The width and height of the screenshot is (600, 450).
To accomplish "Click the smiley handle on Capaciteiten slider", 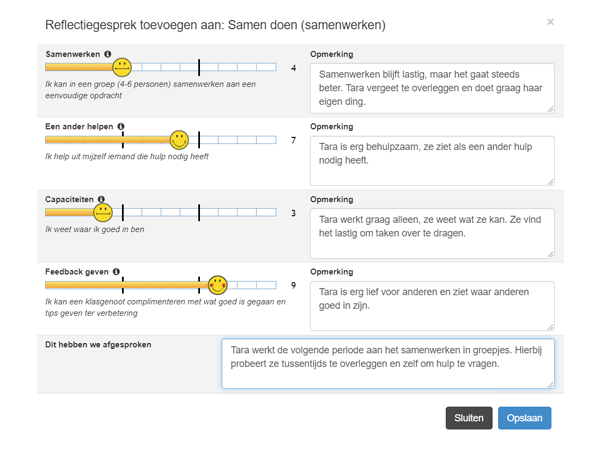I will tap(103, 212).
